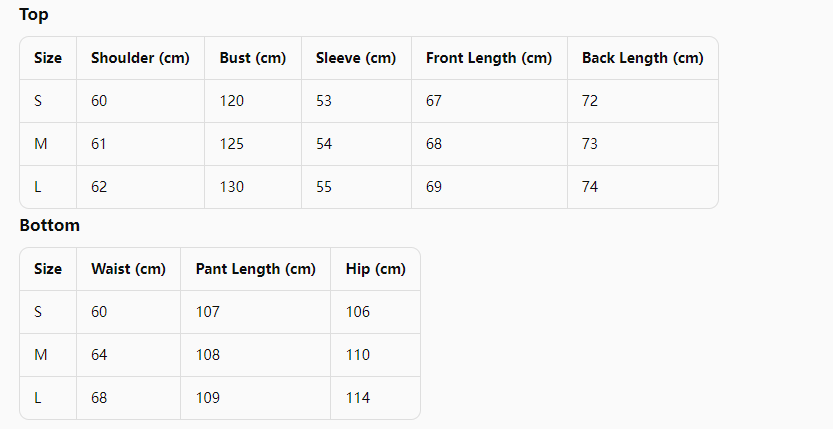The height and width of the screenshot is (429, 833).
Task: Select the Waist (cm) column header
Action: (128, 269)
